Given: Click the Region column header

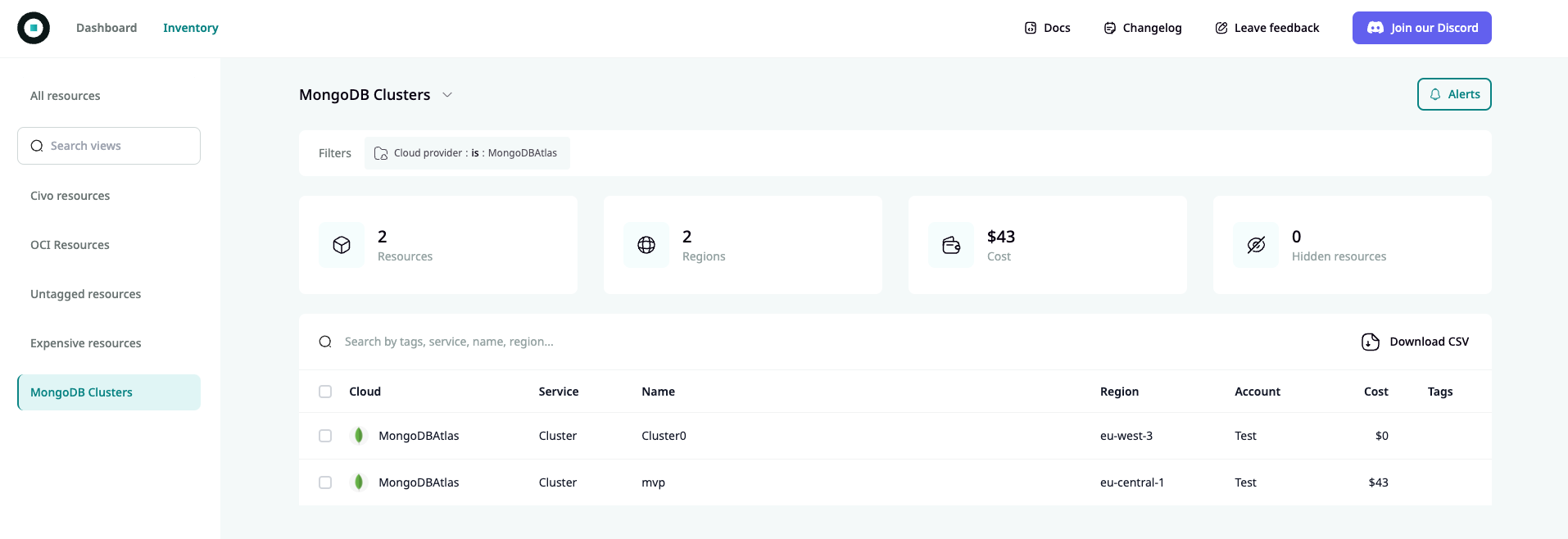Looking at the screenshot, I should tap(1120, 392).
